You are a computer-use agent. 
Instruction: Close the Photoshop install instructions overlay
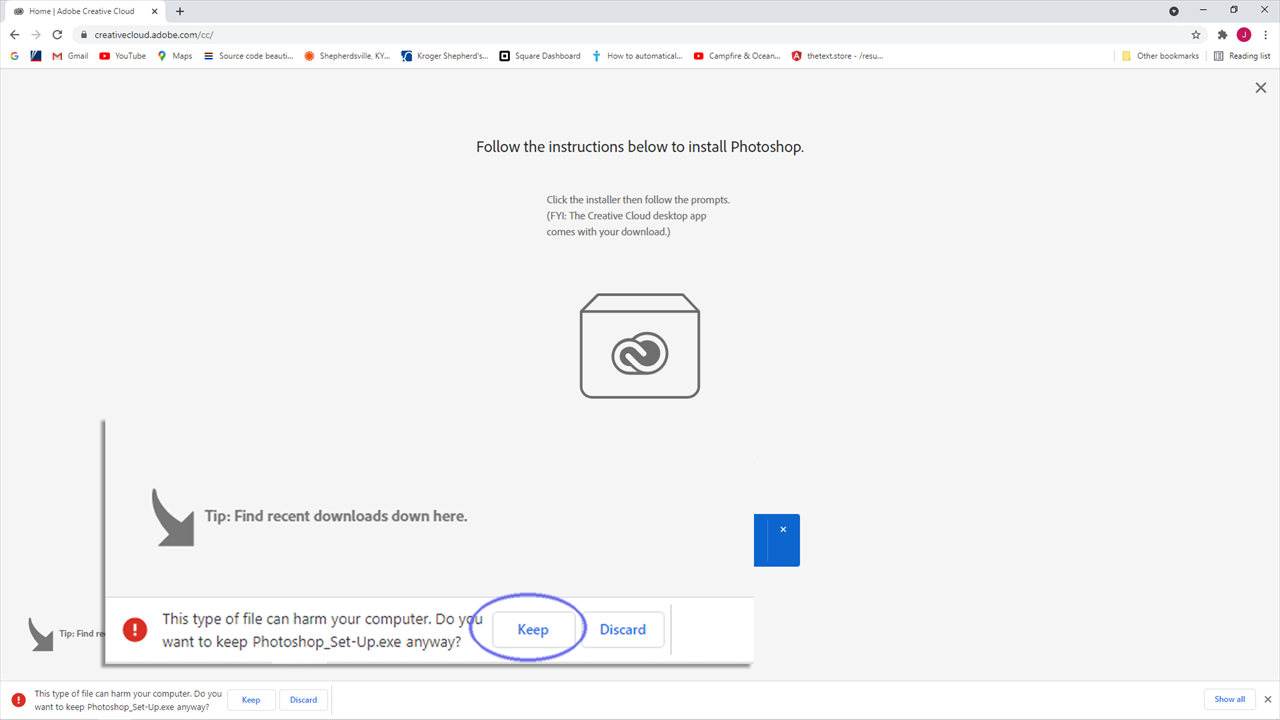pyautogui.click(x=1261, y=88)
